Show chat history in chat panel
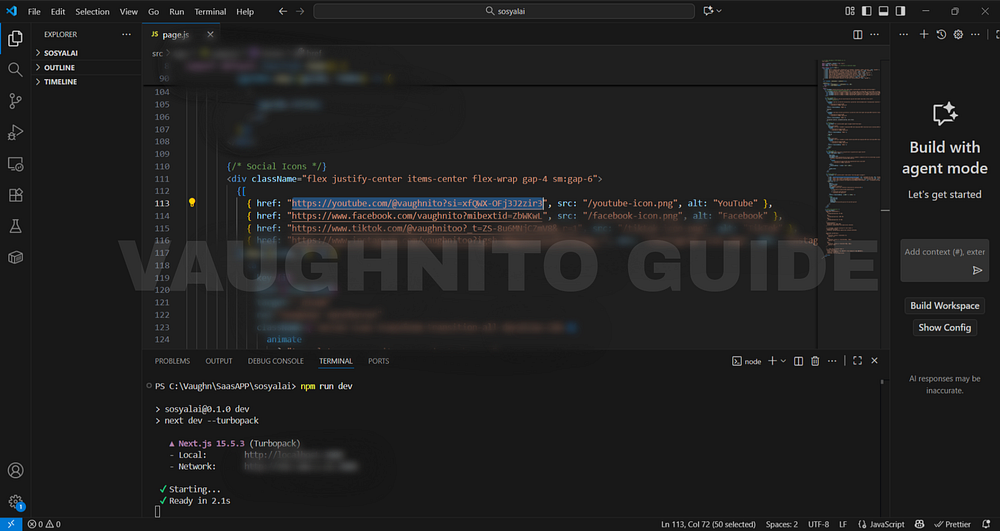The image size is (1000, 531). [941, 34]
